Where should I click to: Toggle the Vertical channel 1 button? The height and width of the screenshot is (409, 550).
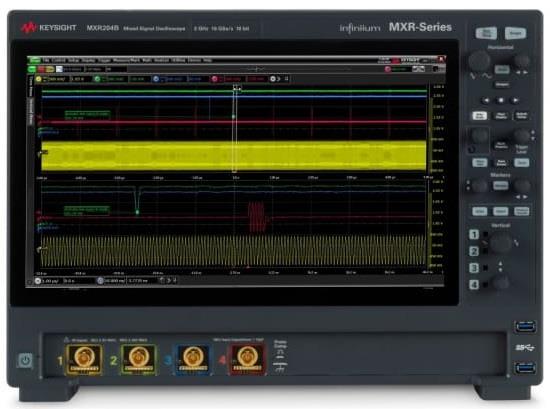474,234
